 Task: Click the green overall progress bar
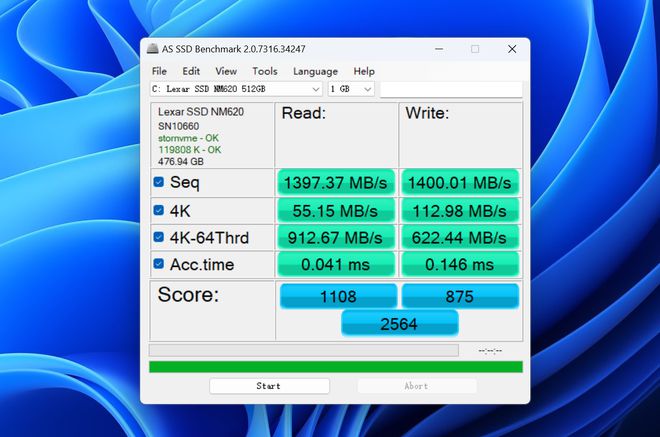point(336,367)
